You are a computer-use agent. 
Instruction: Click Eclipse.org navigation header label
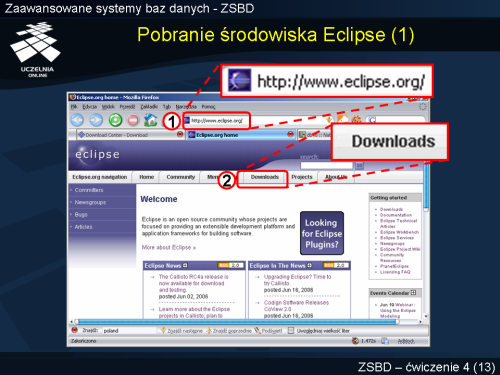point(100,177)
